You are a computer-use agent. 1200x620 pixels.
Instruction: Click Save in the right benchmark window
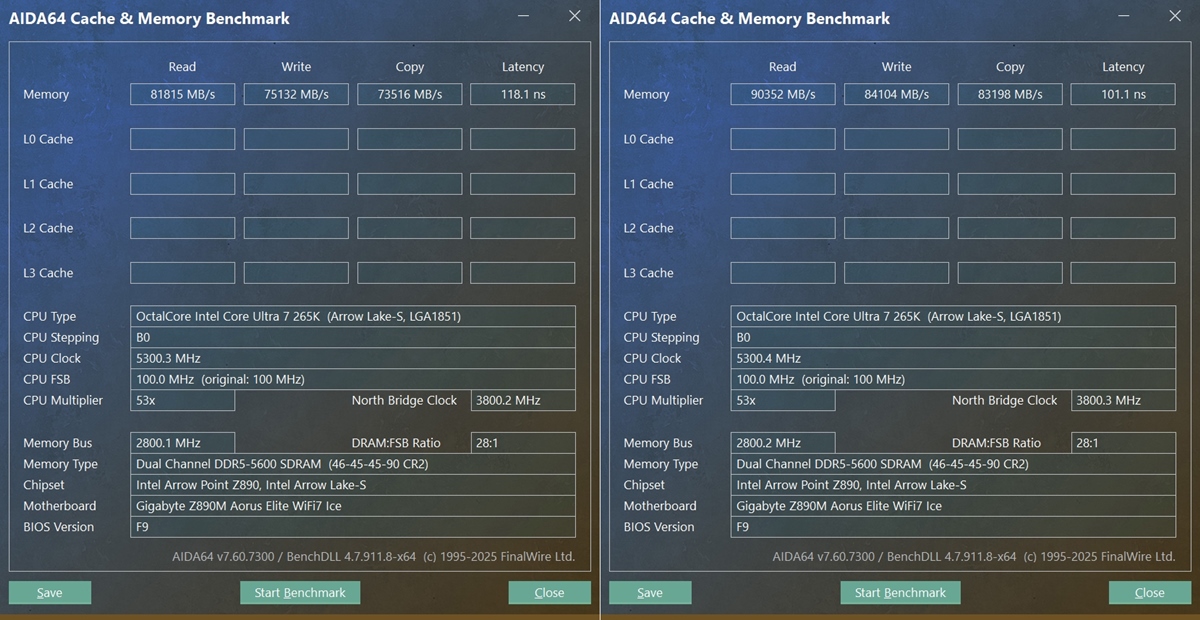[x=650, y=593]
